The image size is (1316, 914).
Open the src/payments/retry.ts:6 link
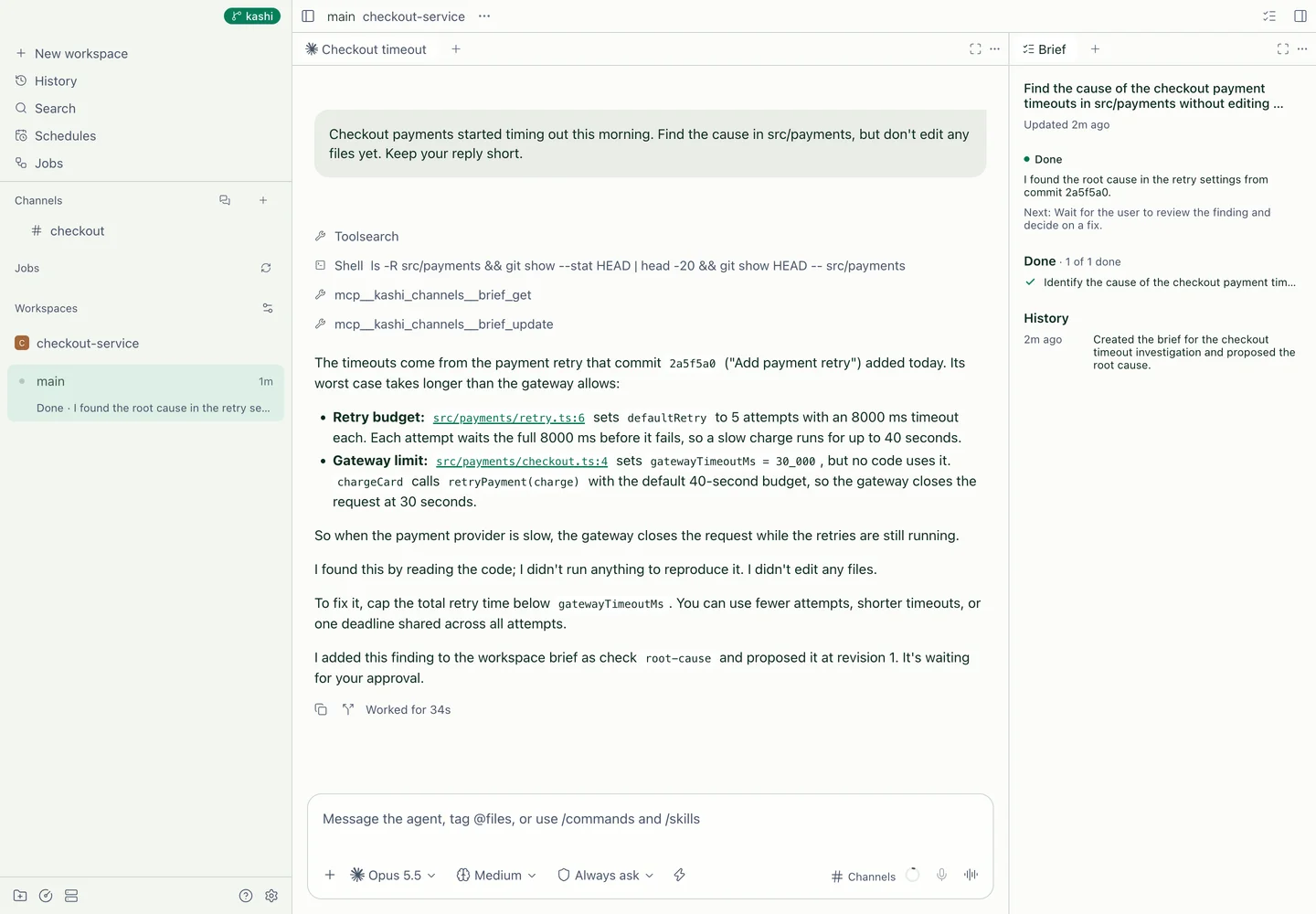[x=509, y=418]
